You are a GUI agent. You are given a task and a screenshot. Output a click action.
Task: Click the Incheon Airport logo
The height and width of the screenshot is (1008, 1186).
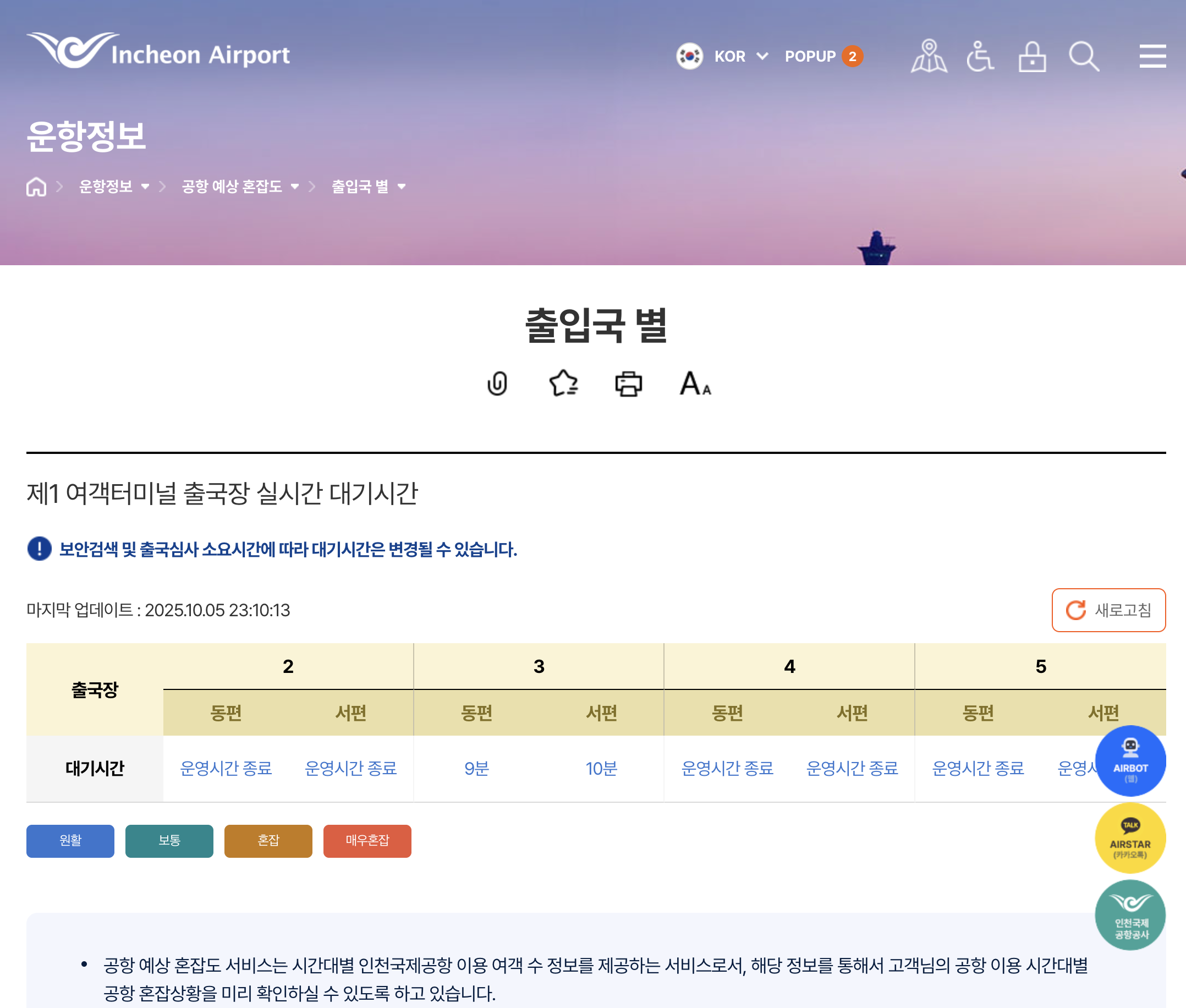pos(158,51)
